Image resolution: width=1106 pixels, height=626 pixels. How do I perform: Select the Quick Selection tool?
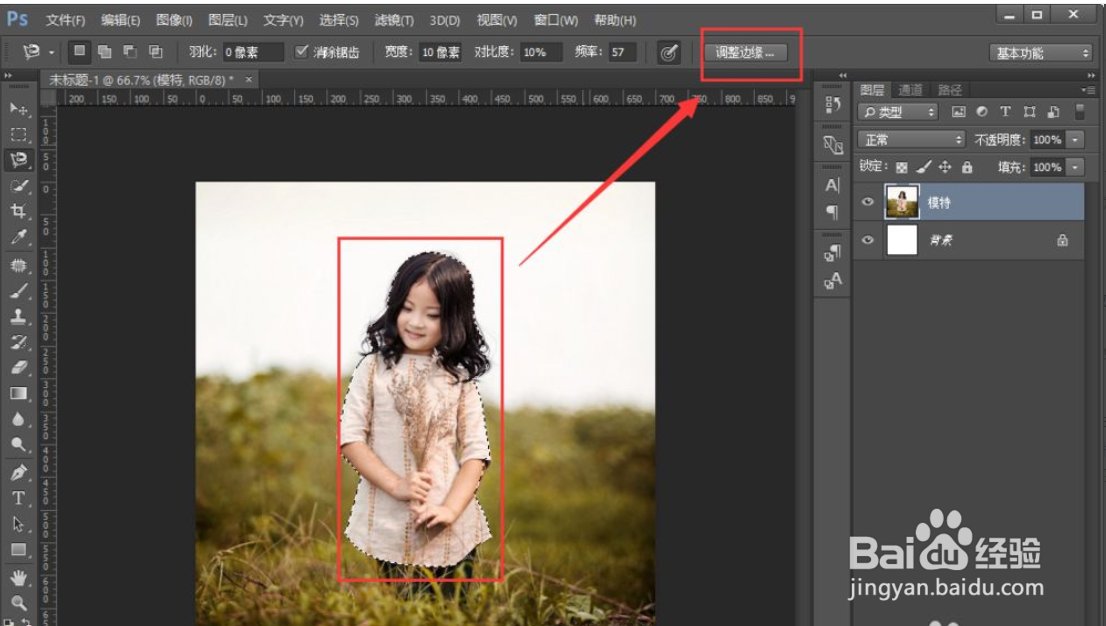(x=18, y=186)
